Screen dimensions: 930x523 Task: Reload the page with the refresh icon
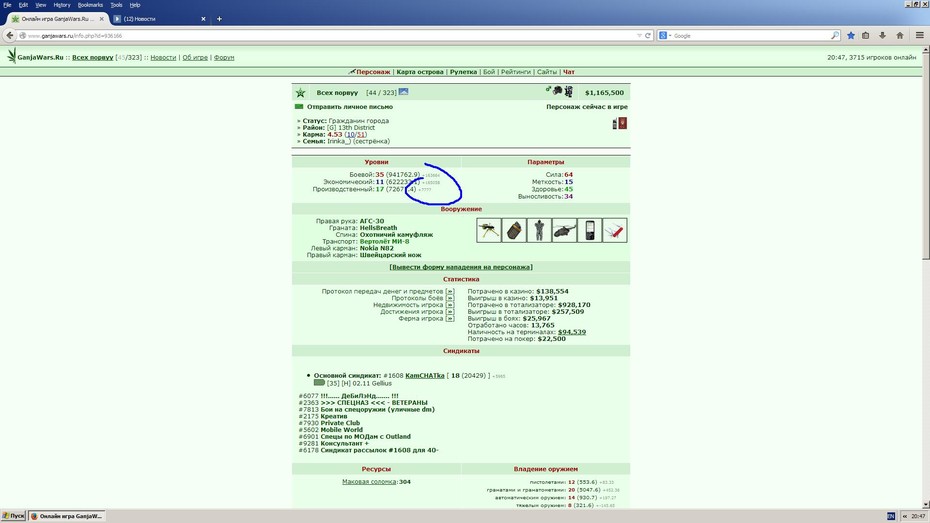648,36
